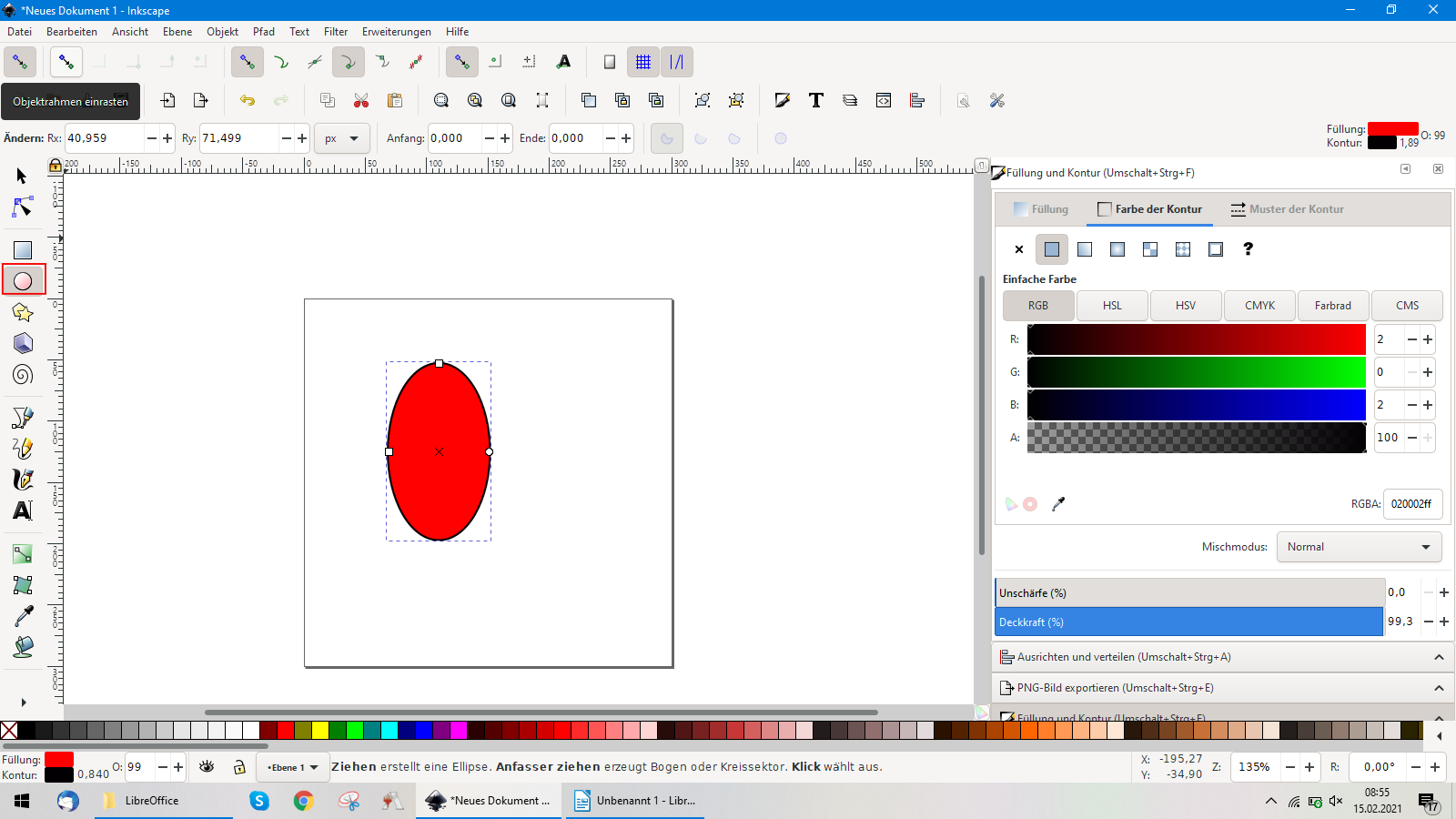This screenshot has width=1456, height=819.
Task: Select the node editing tool
Action: (x=23, y=208)
